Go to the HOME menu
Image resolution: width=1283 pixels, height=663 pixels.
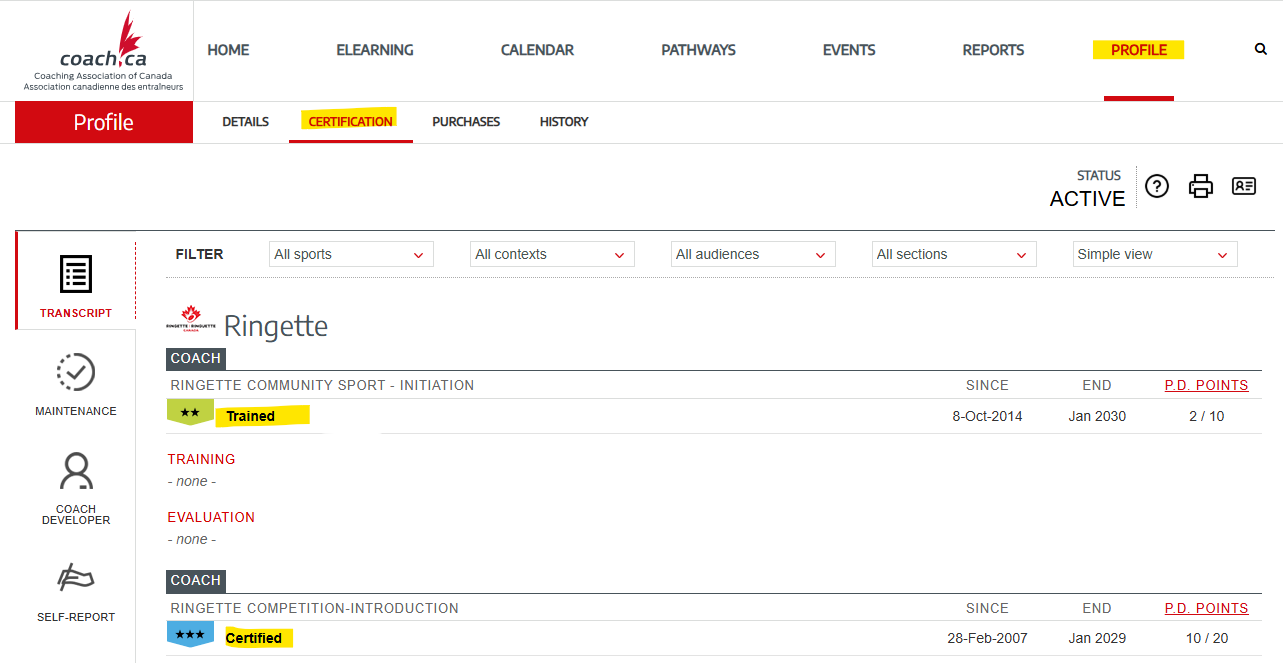[x=228, y=50]
